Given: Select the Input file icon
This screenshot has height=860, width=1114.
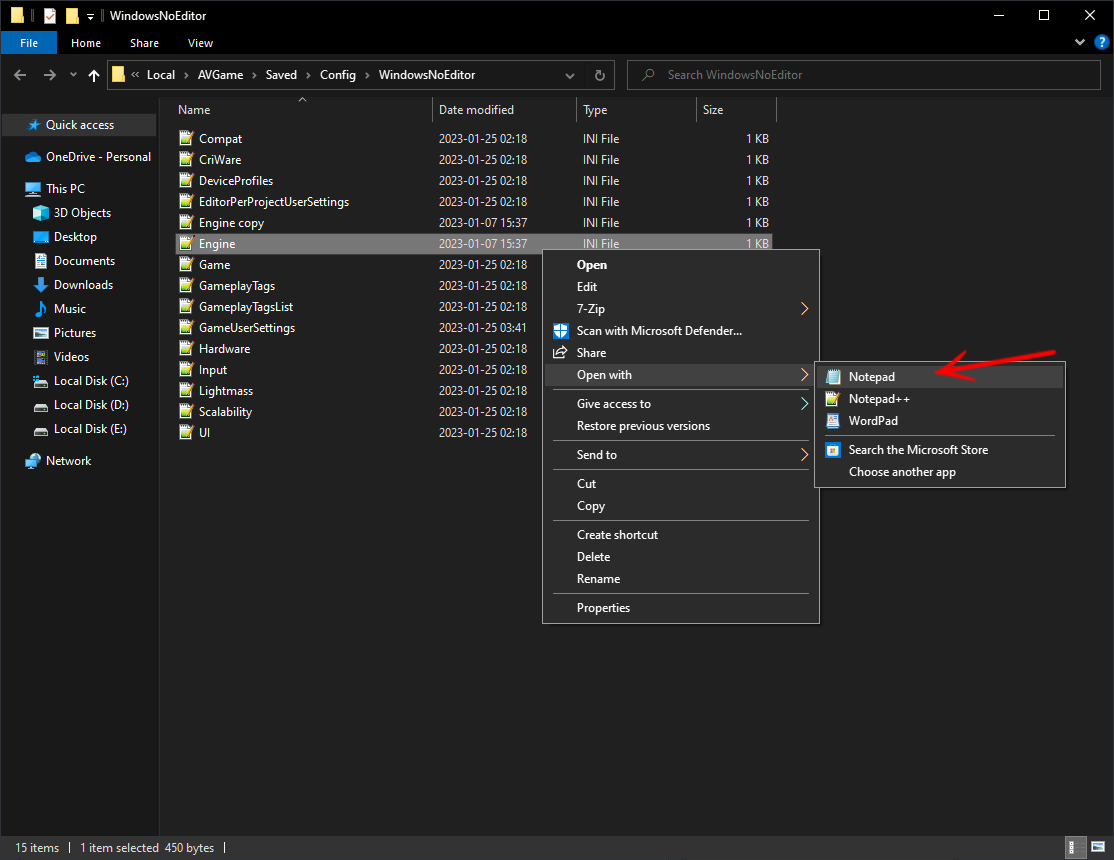Looking at the screenshot, I should pyautogui.click(x=186, y=369).
